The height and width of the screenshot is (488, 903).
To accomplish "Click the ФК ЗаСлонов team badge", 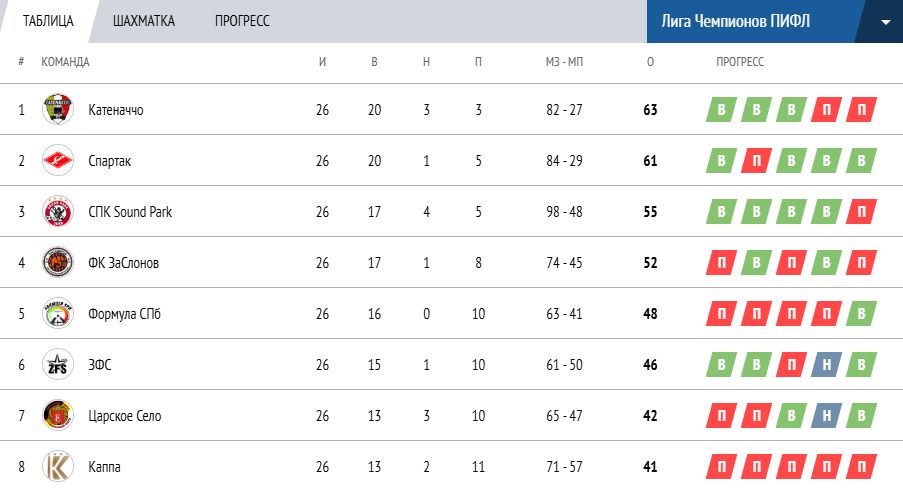I will tap(57, 263).
